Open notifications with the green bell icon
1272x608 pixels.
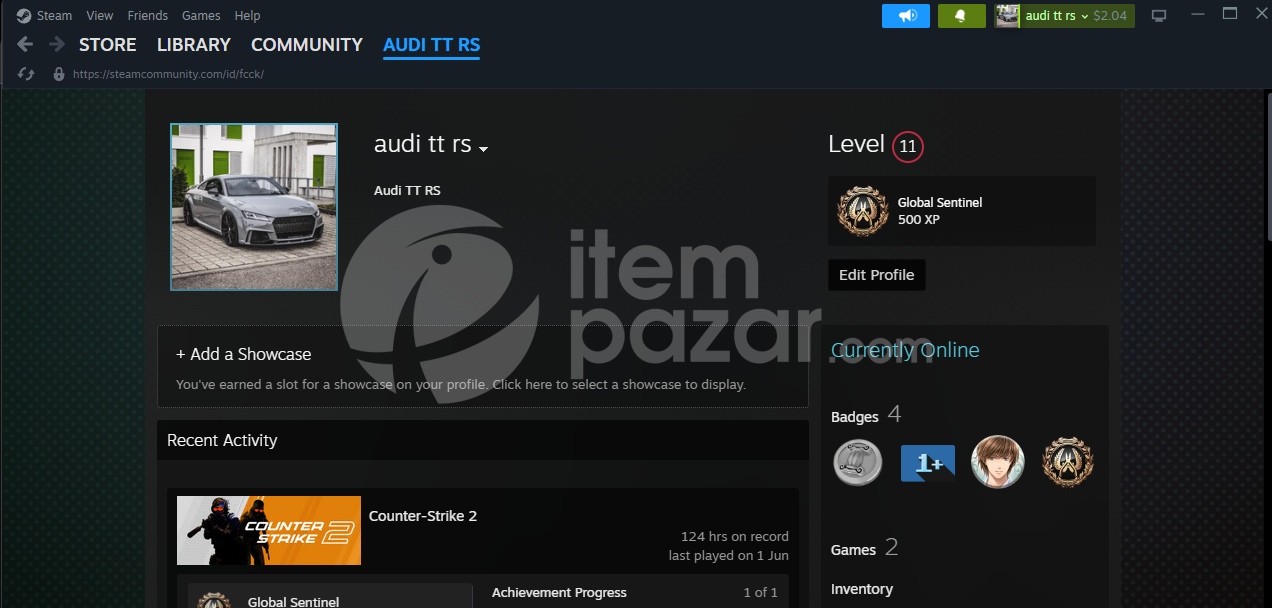[962, 16]
